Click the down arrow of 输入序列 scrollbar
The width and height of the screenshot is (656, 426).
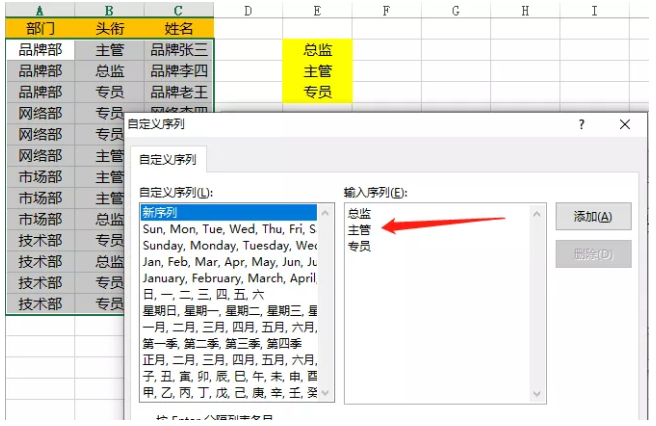(x=537, y=393)
